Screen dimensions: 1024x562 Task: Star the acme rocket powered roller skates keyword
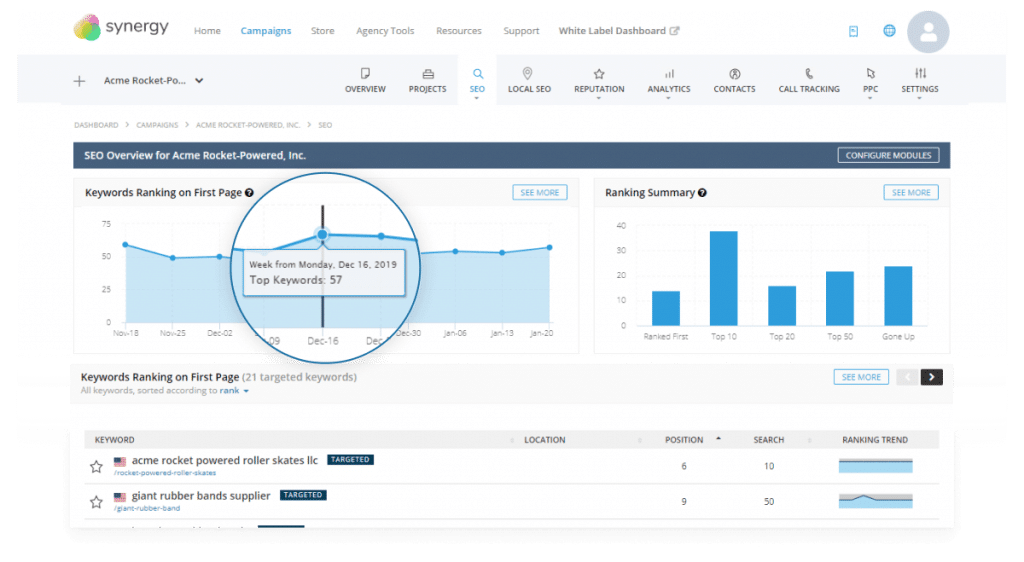(96, 467)
